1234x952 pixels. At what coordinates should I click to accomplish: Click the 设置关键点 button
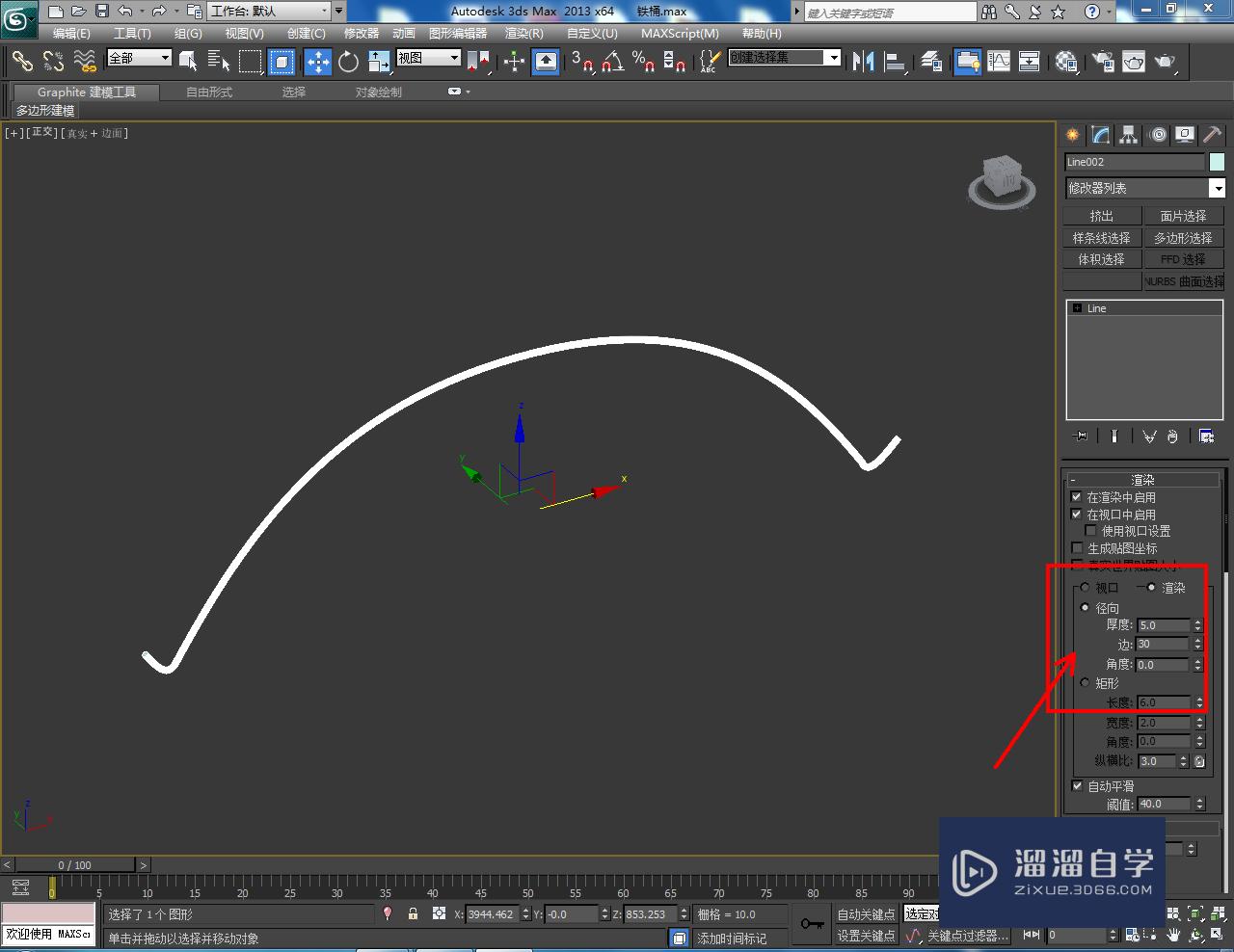pos(866,936)
